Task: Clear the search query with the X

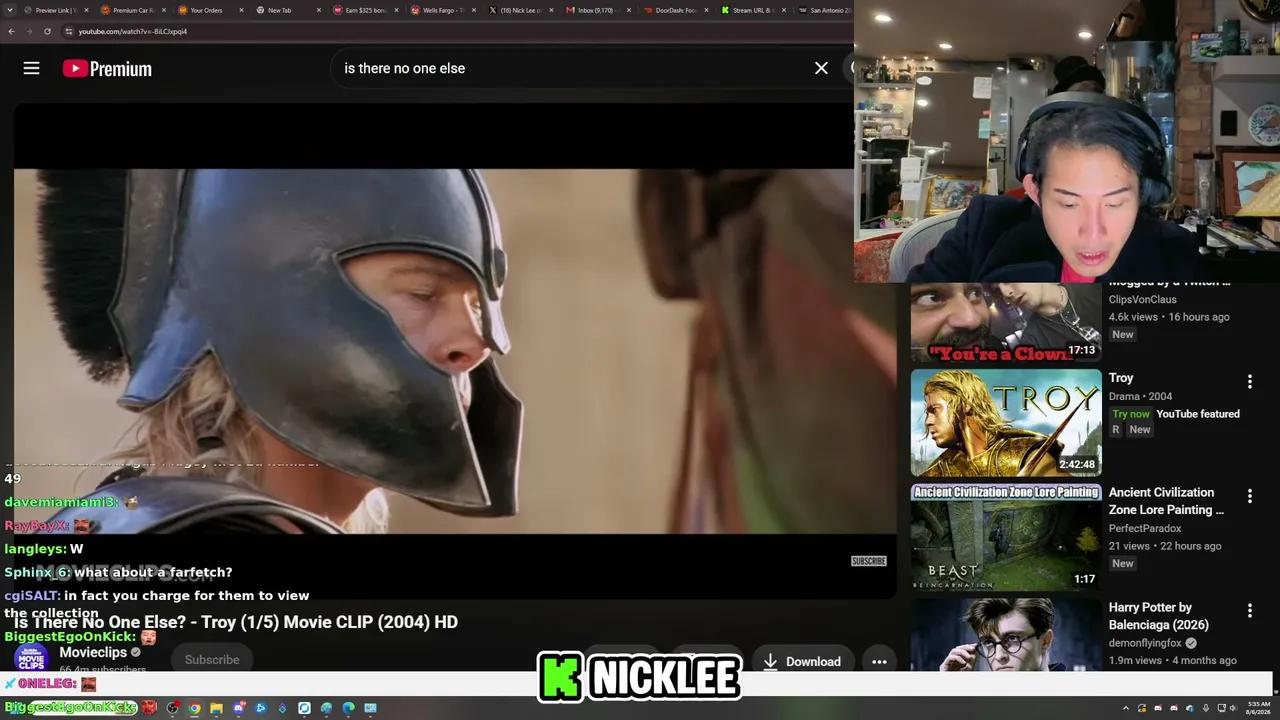Action: click(821, 68)
